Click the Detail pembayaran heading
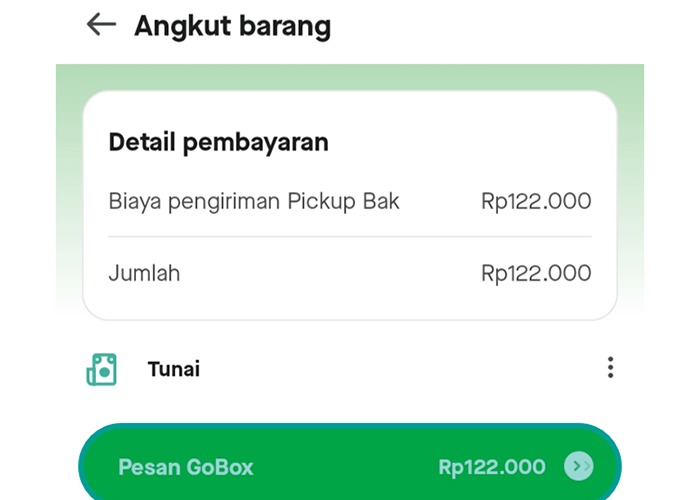The width and height of the screenshot is (700, 500). click(x=219, y=142)
